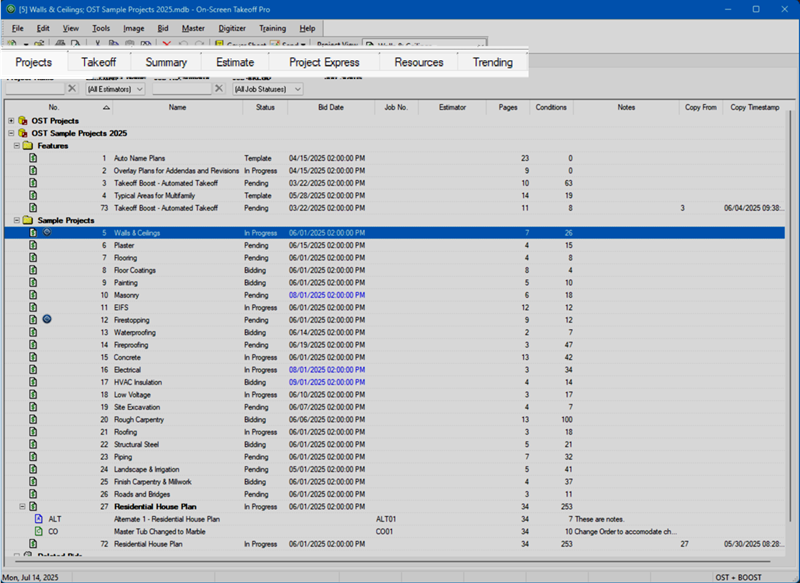Click the change order icon next to CO

pyautogui.click(x=39, y=531)
